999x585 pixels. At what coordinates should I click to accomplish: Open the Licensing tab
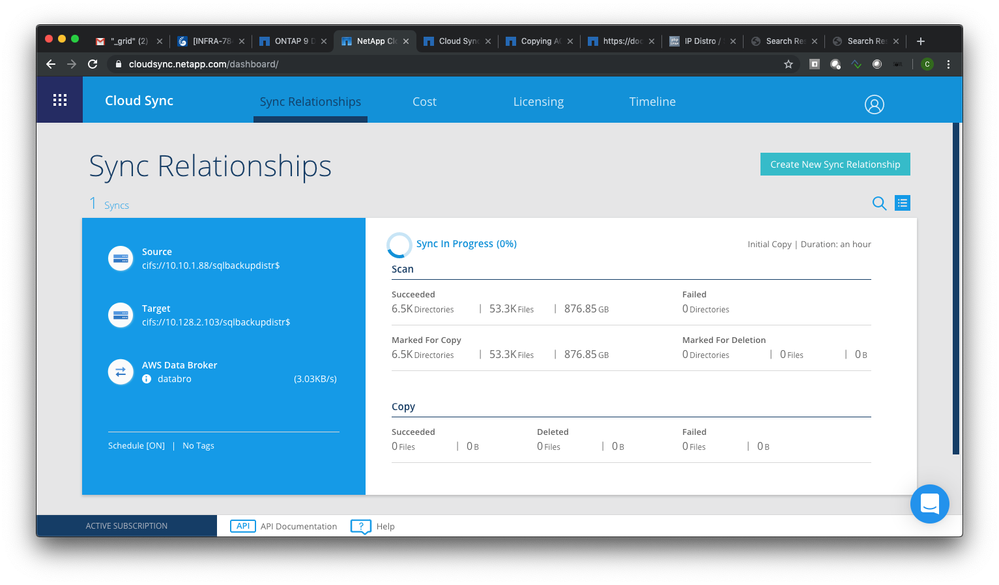tap(538, 101)
